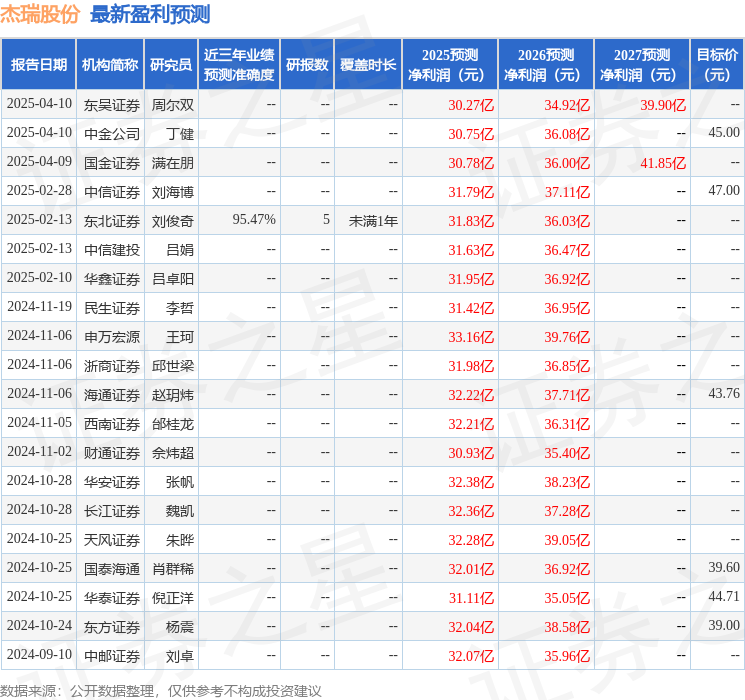
Task: Select the 机构简称 column header
Action: pyautogui.click(x=110, y=65)
